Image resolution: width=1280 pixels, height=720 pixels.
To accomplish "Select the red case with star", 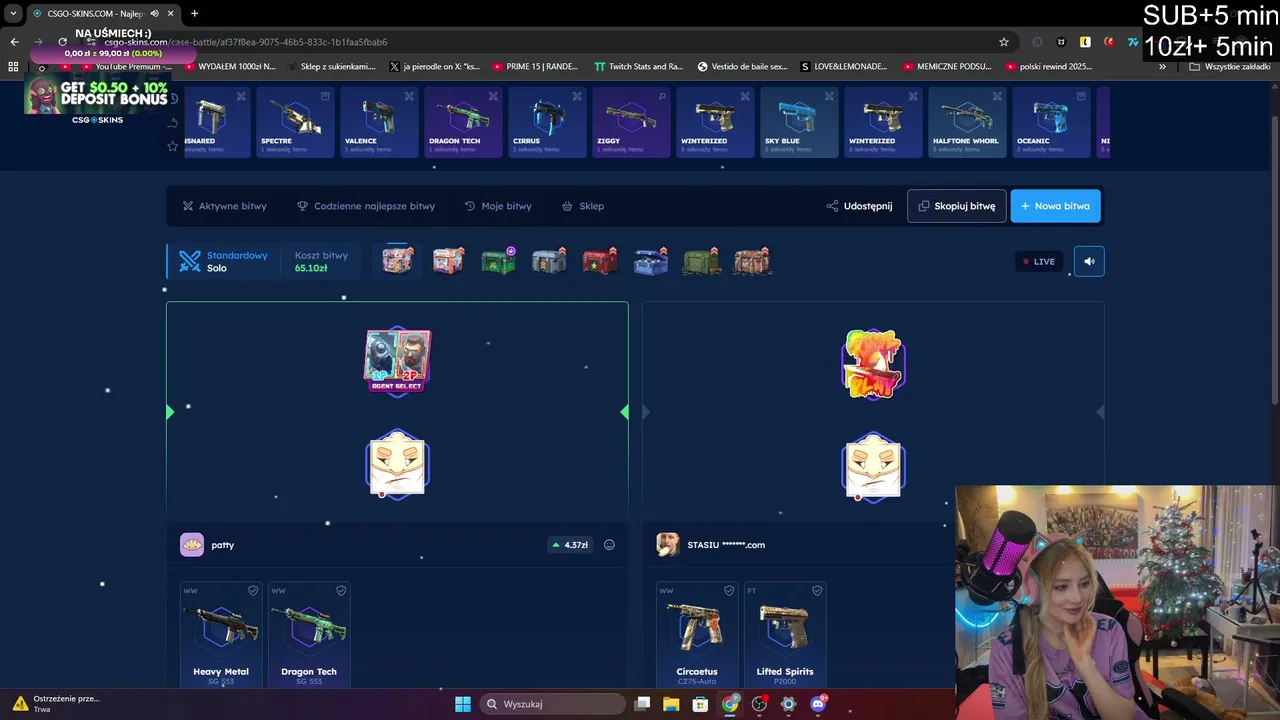I will [x=600, y=261].
